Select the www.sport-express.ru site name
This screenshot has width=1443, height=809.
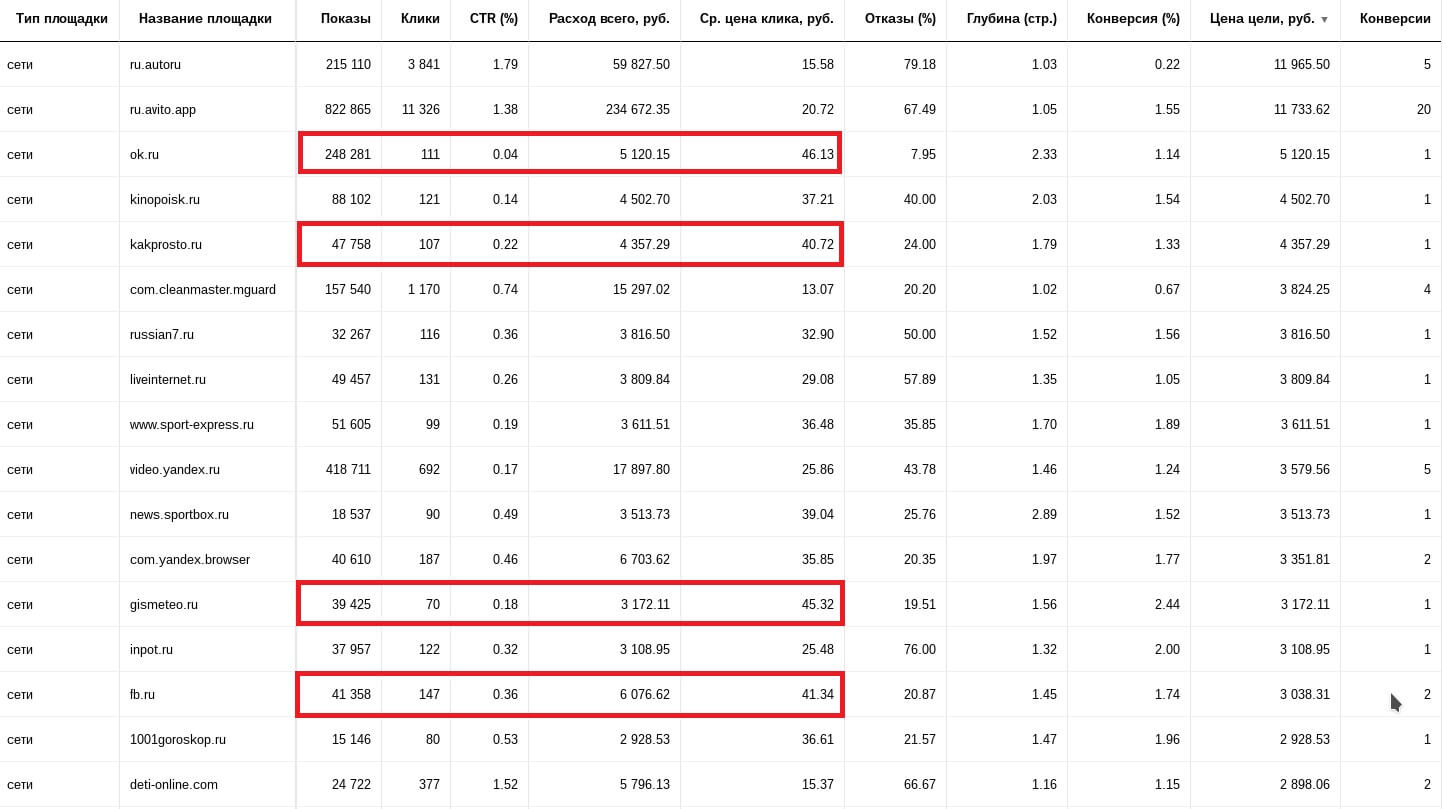[x=192, y=424]
